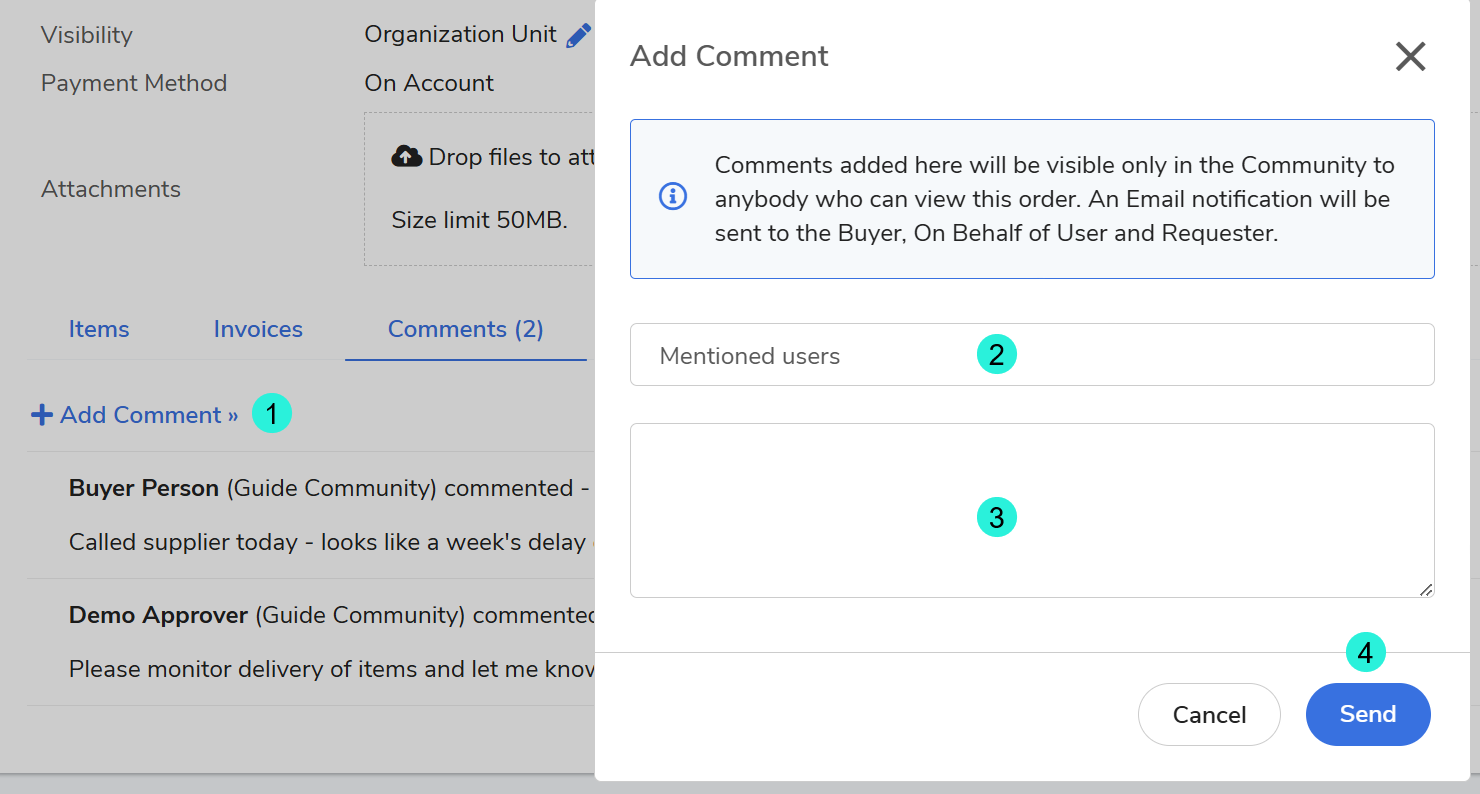Click the plus icon before Add Comment

42,415
